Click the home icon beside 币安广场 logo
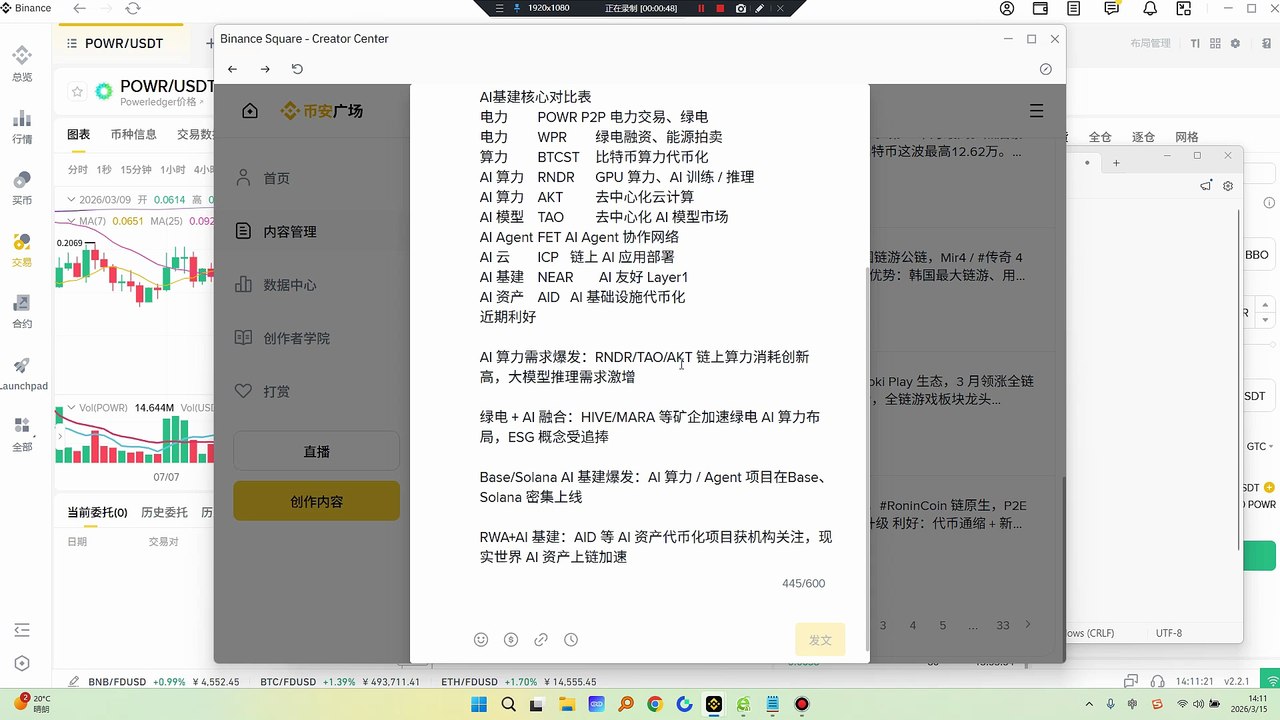Screen dimensions: 1280x720 tap(250, 111)
